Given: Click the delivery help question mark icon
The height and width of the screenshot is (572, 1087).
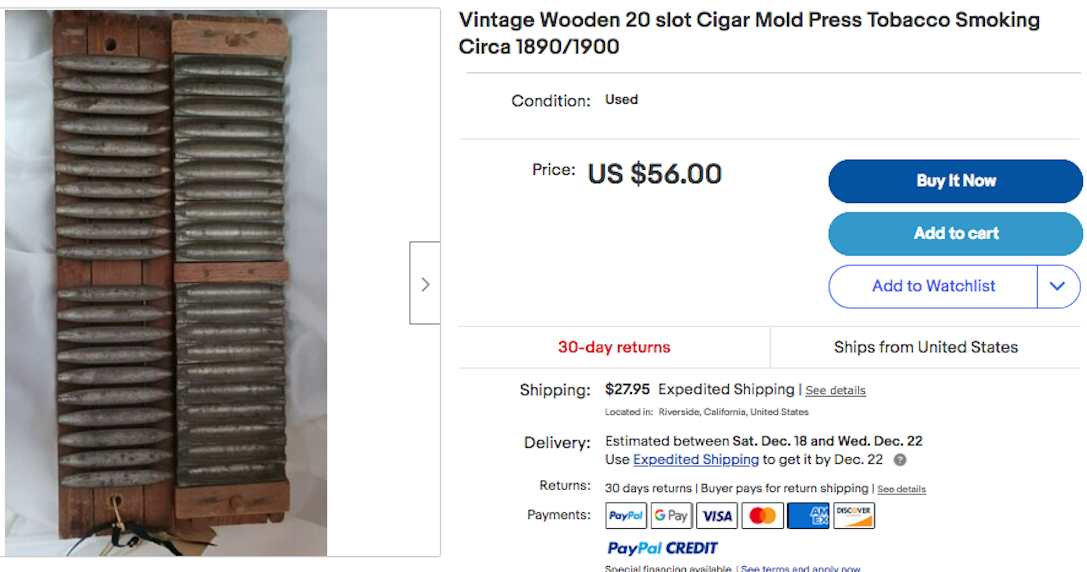Looking at the screenshot, I should [900, 460].
